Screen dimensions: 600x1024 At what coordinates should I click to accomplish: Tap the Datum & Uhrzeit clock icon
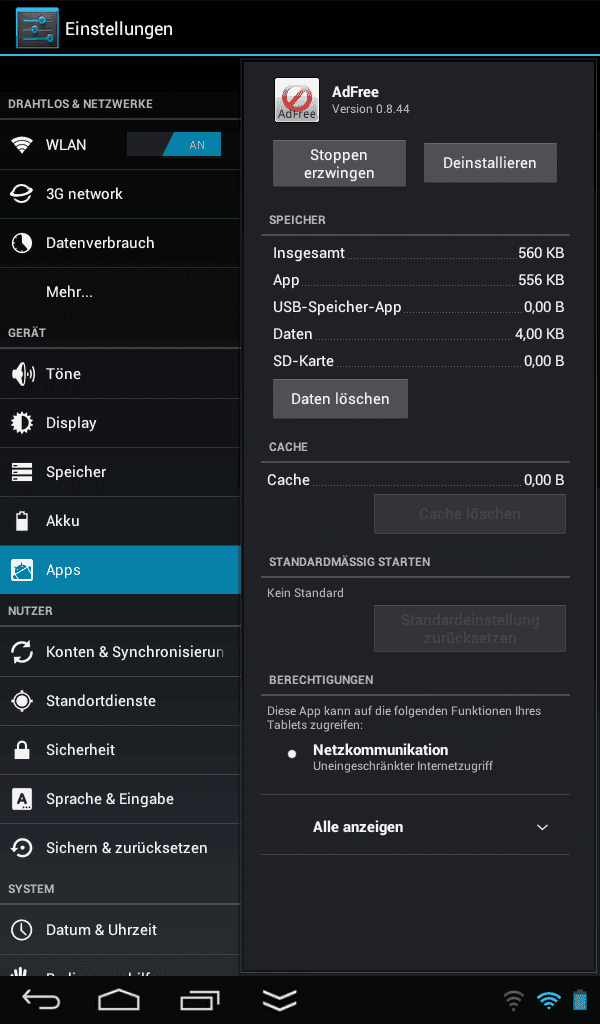(22, 929)
